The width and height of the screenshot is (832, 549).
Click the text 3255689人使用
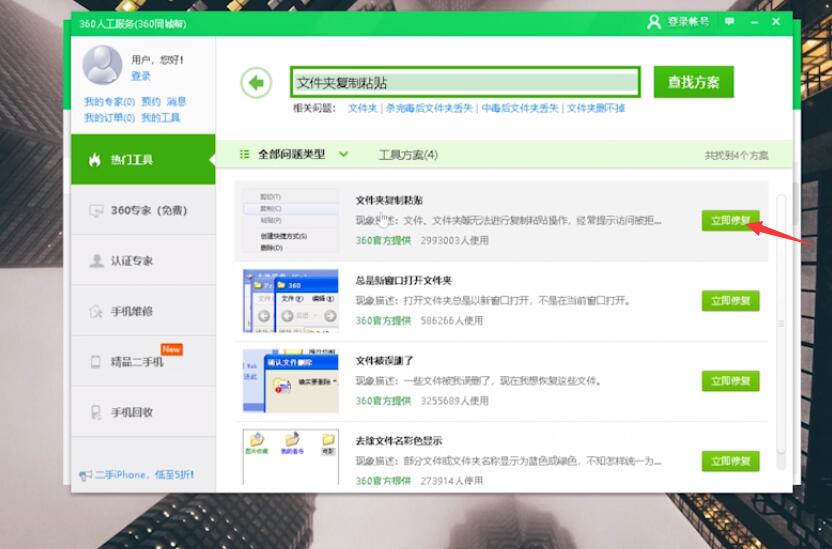[454, 400]
